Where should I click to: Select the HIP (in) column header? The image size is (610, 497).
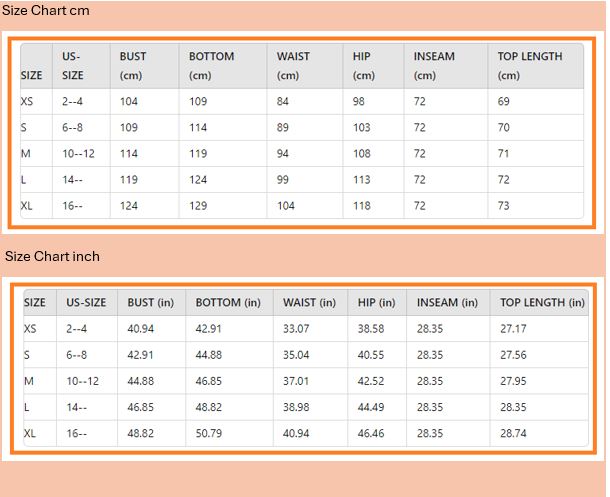pyautogui.click(x=377, y=302)
